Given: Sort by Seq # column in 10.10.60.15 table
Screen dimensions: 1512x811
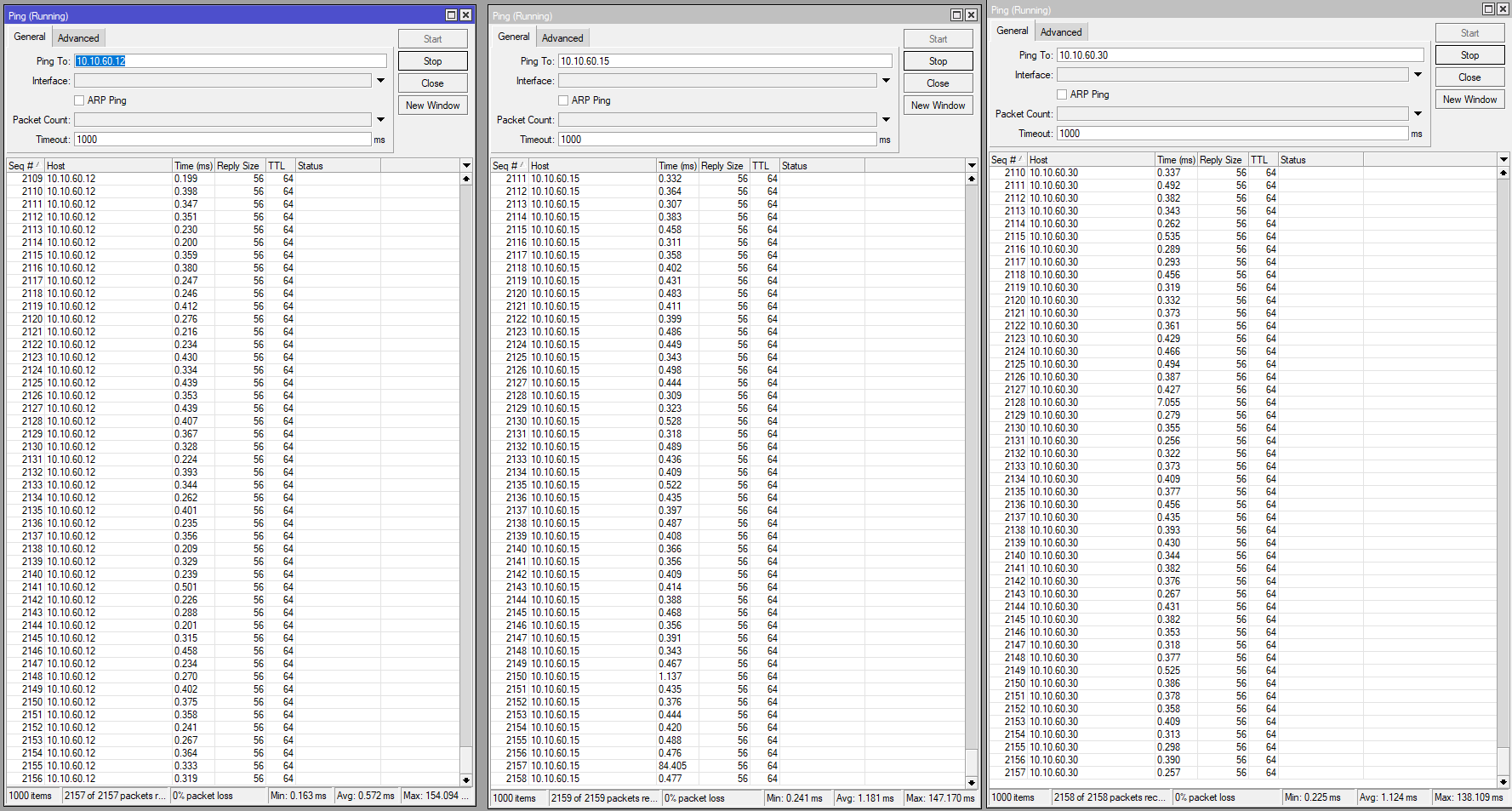Looking at the screenshot, I should click(x=510, y=166).
